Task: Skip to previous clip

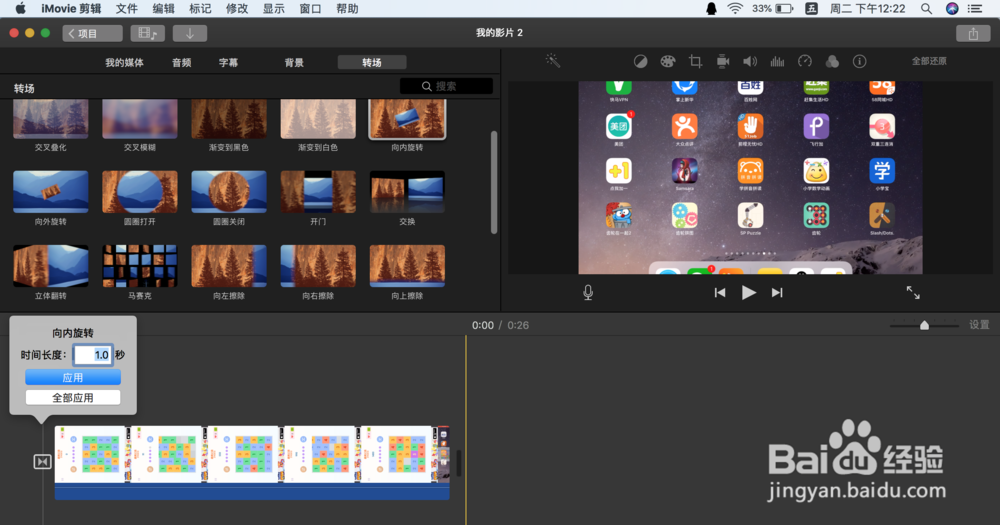Action: point(719,292)
